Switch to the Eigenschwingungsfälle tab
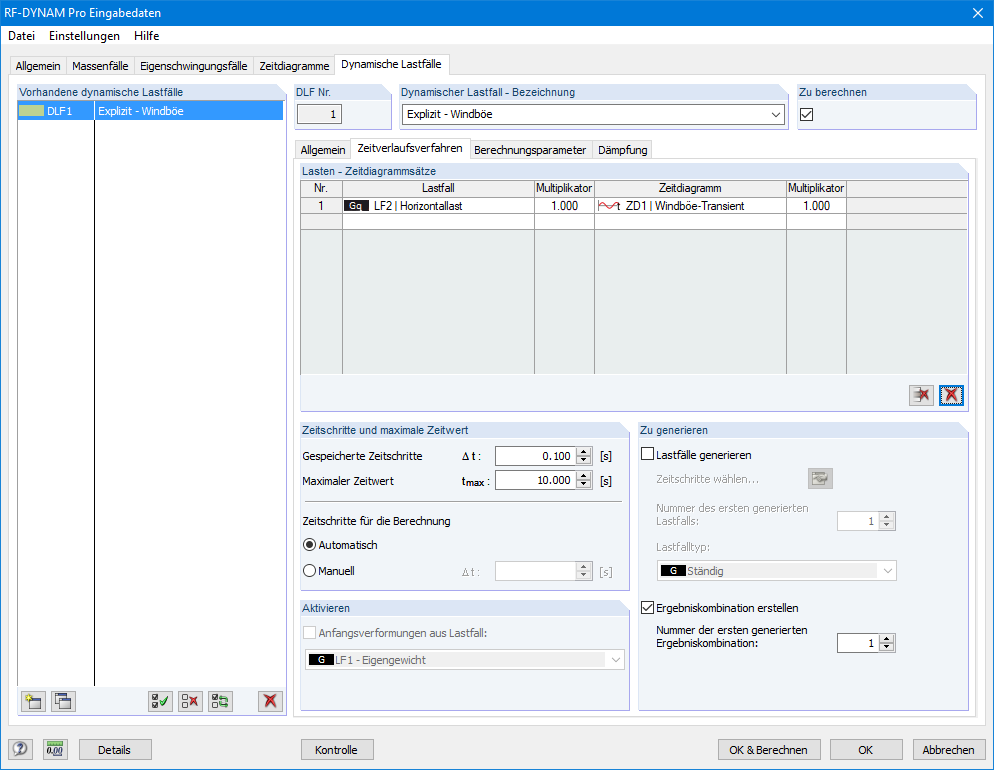 point(193,66)
